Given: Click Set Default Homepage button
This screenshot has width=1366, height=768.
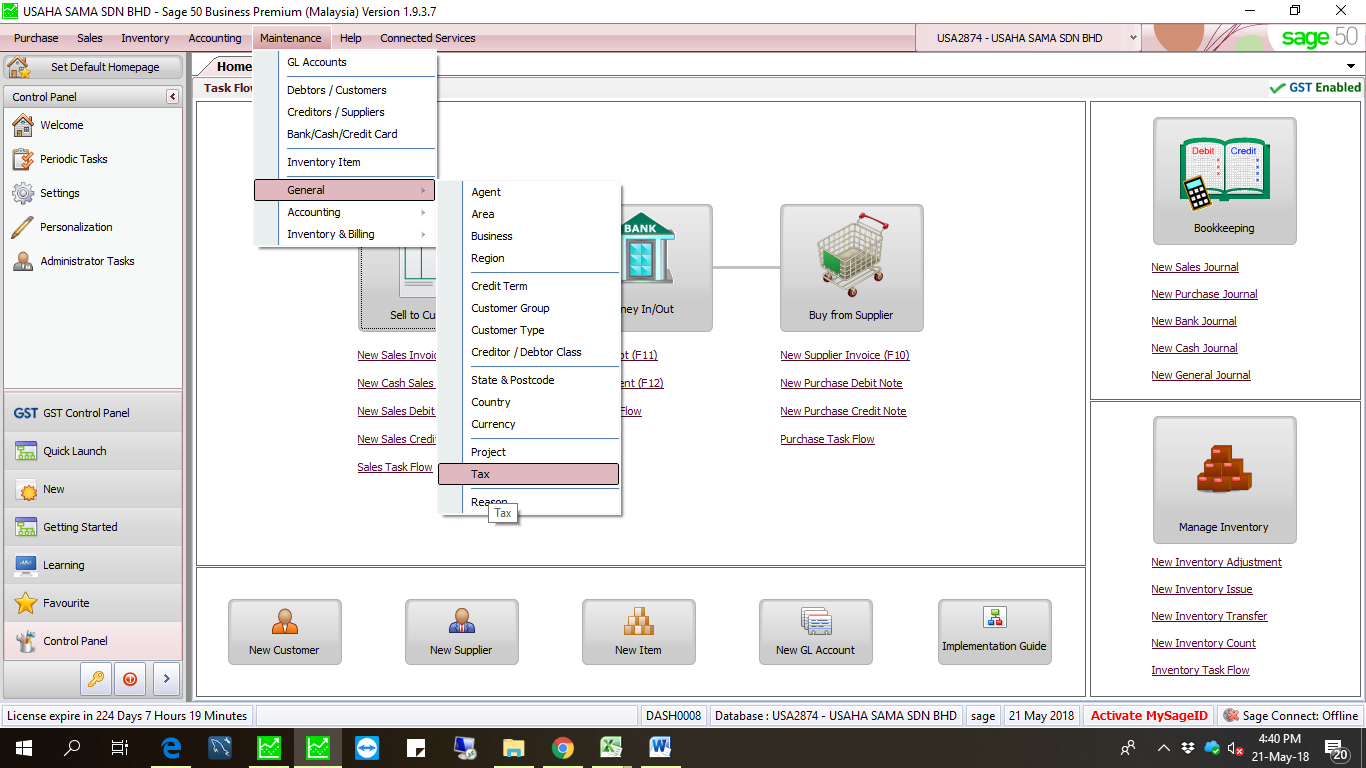Looking at the screenshot, I should click(93, 67).
